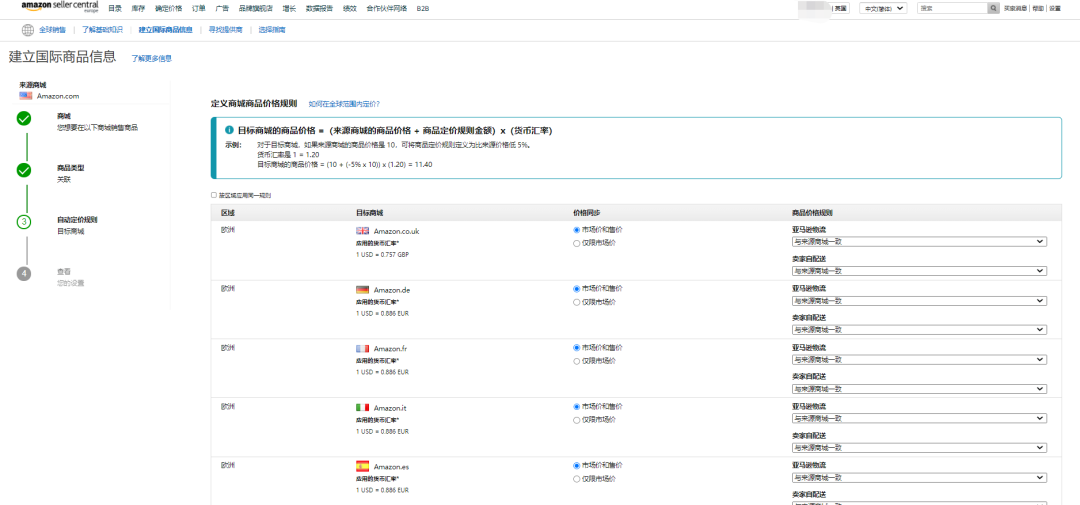
Task: Open the 品牌旗舰店 menu
Action: coord(256,8)
